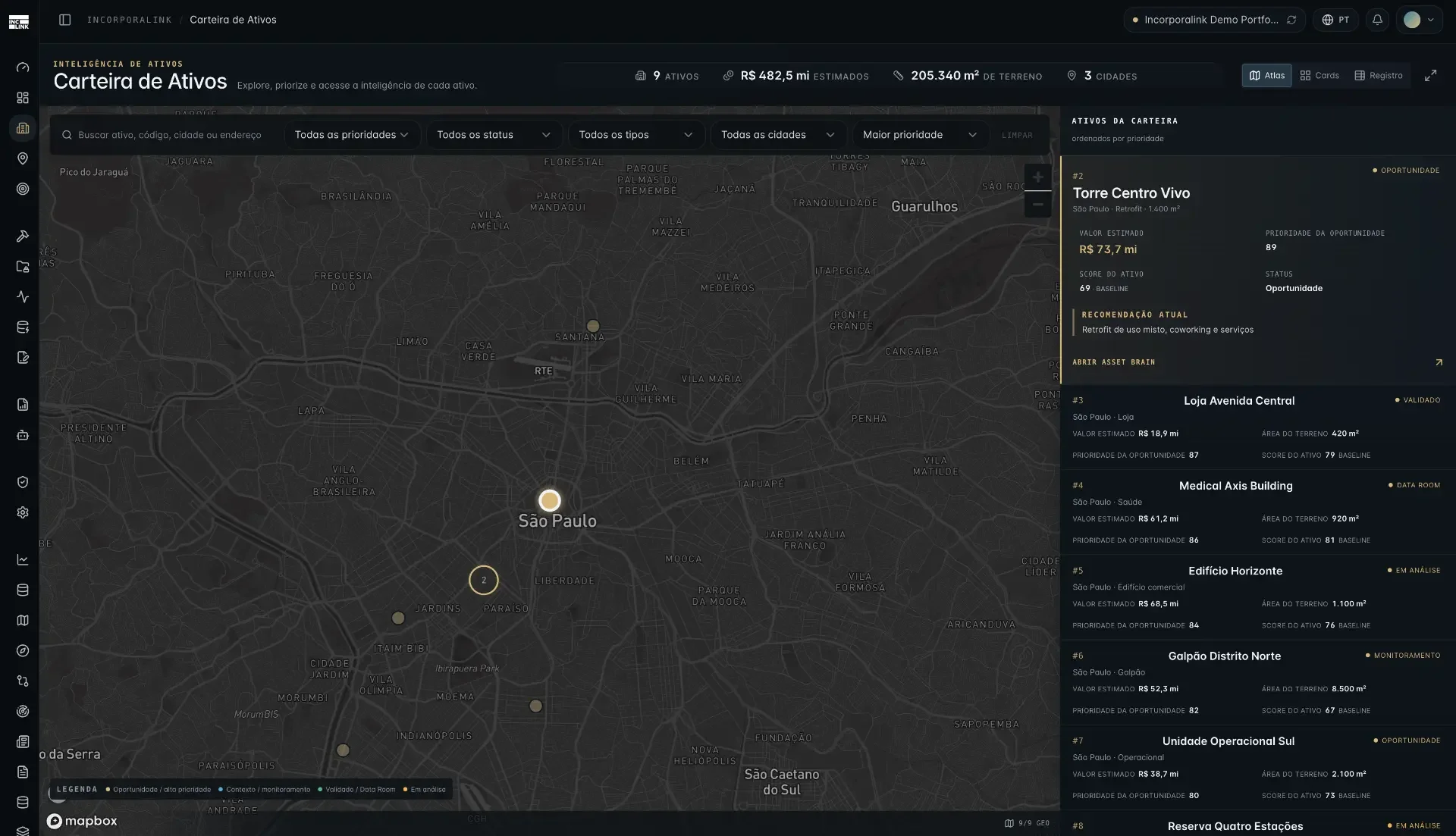
Task: Change language with PT button
Action: [1335, 20]
